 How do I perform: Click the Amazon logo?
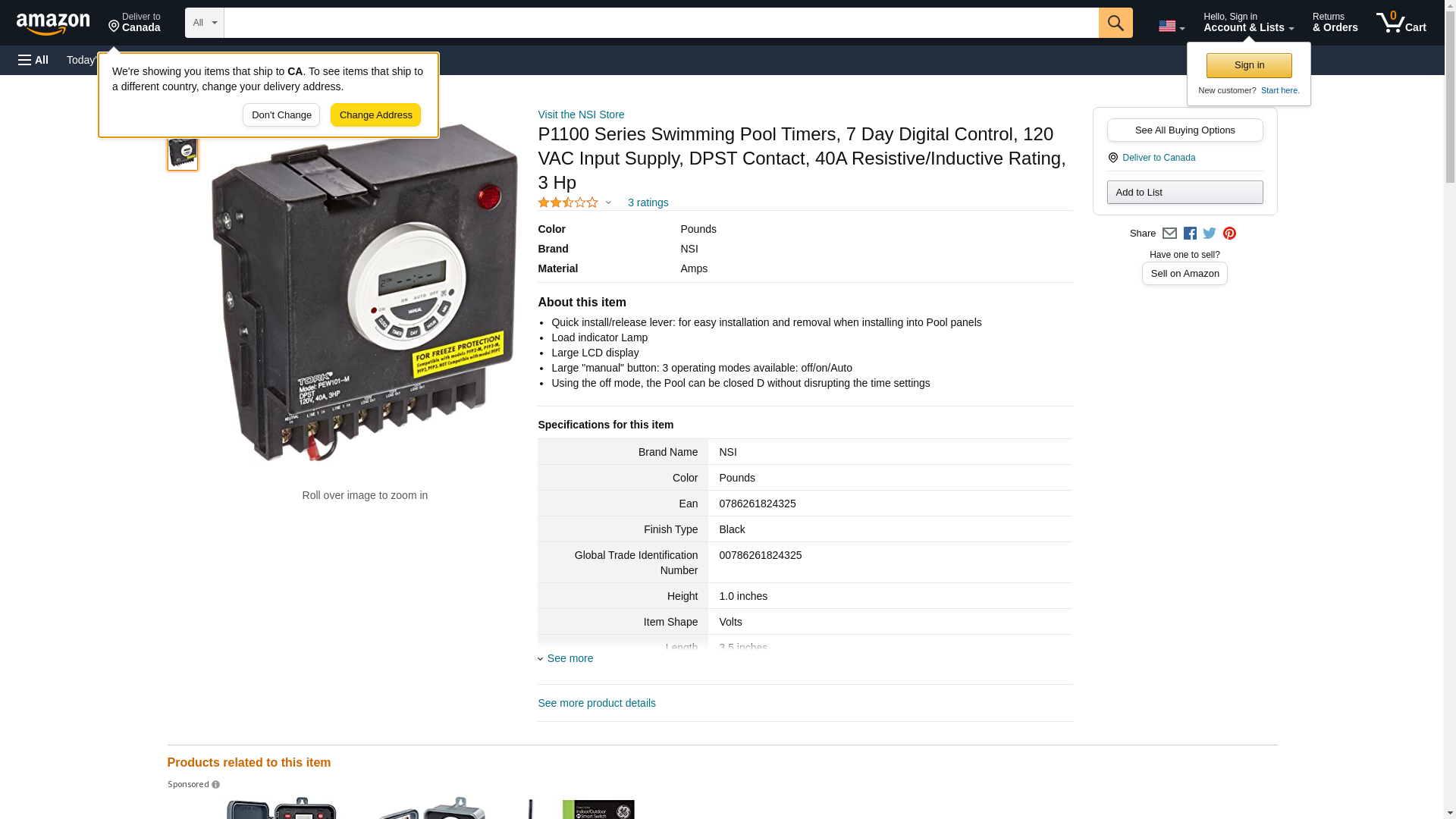pyautogui.click(x=53, y=24)
